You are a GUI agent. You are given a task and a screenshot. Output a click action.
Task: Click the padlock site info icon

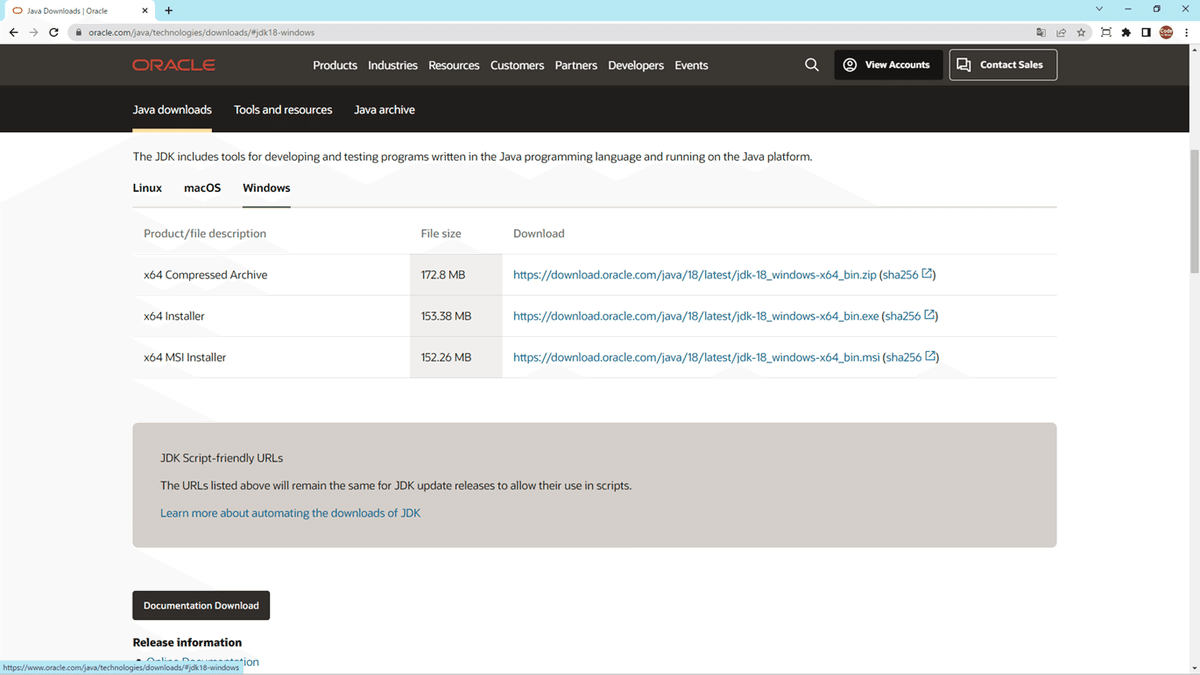79,32
